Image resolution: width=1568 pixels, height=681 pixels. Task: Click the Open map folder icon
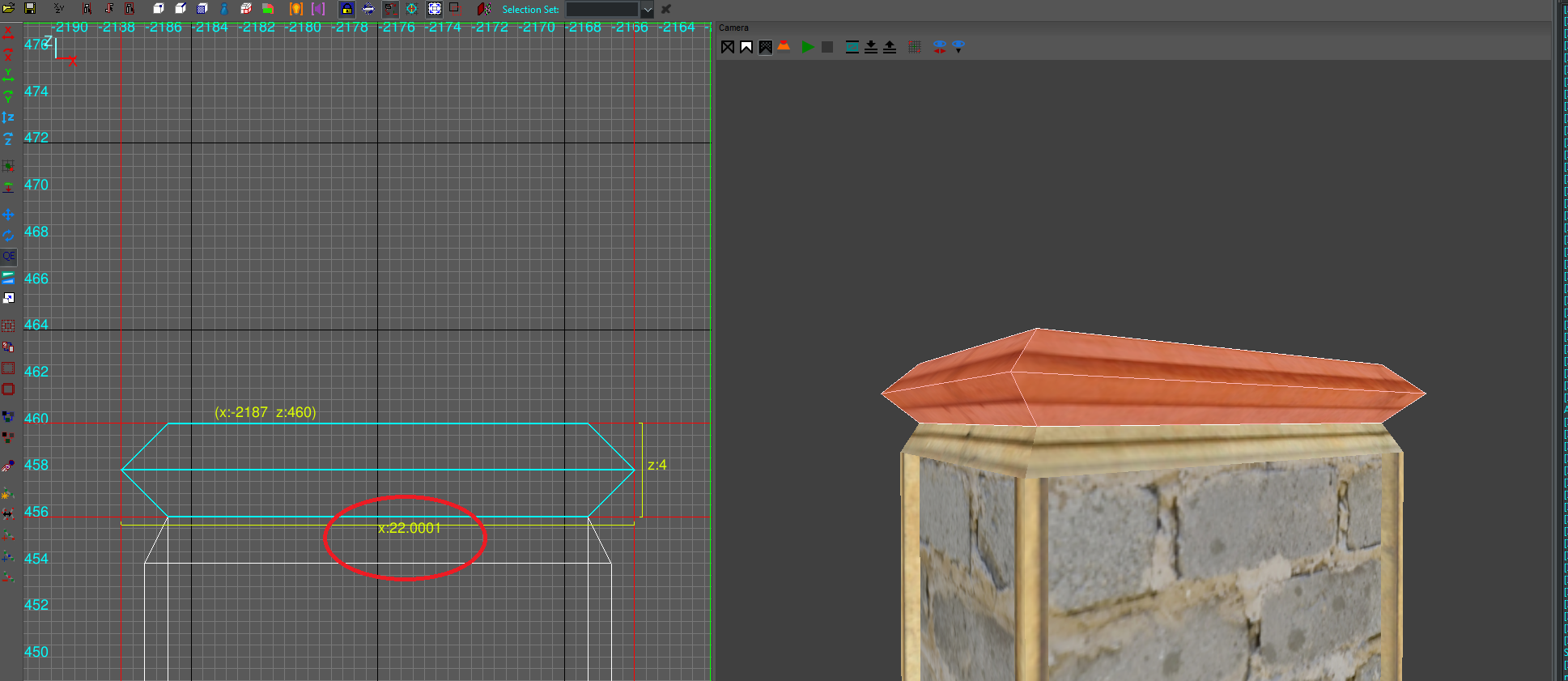[x=9, y=9]
